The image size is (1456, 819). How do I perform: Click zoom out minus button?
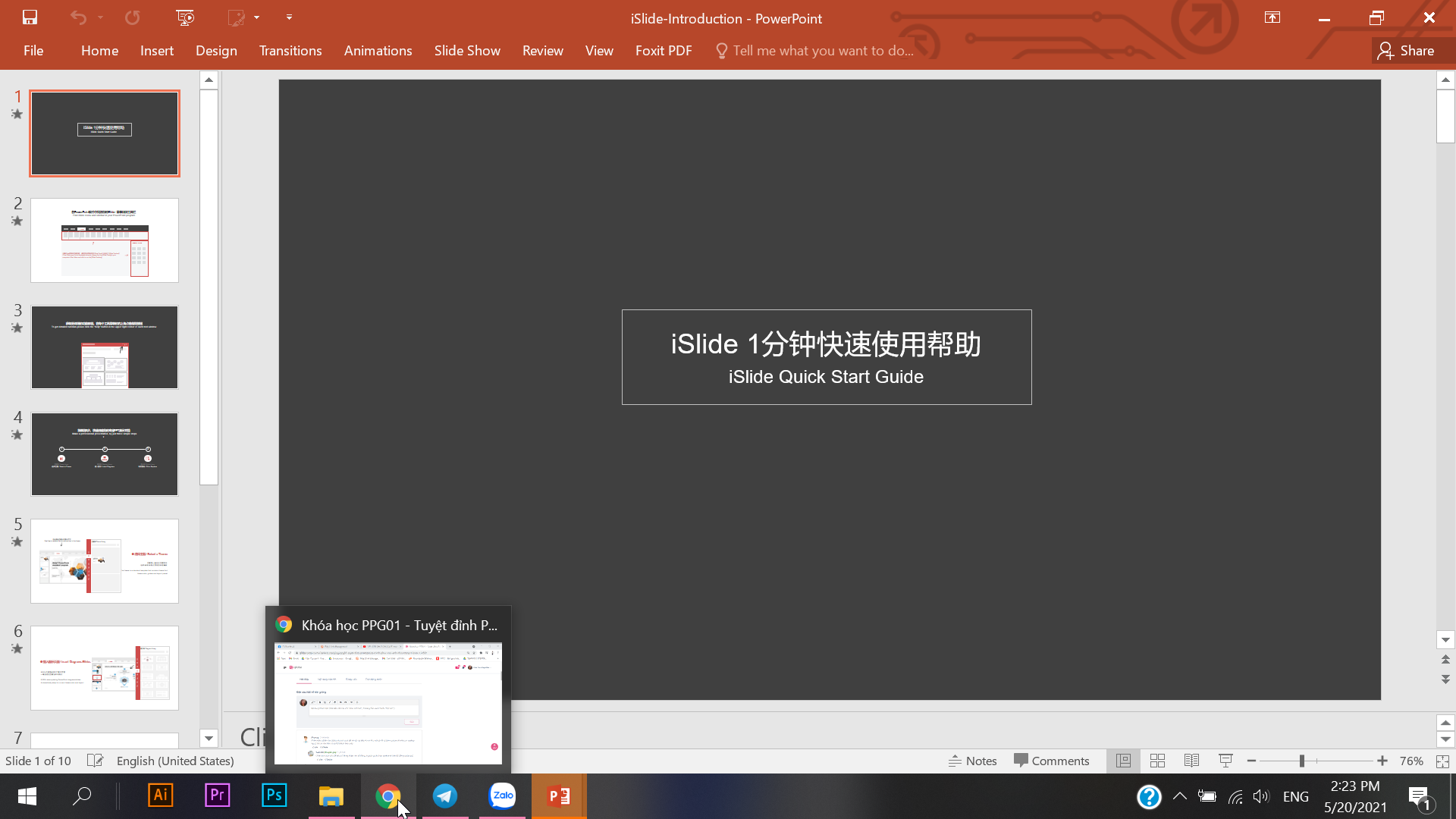click(1251, 761)
